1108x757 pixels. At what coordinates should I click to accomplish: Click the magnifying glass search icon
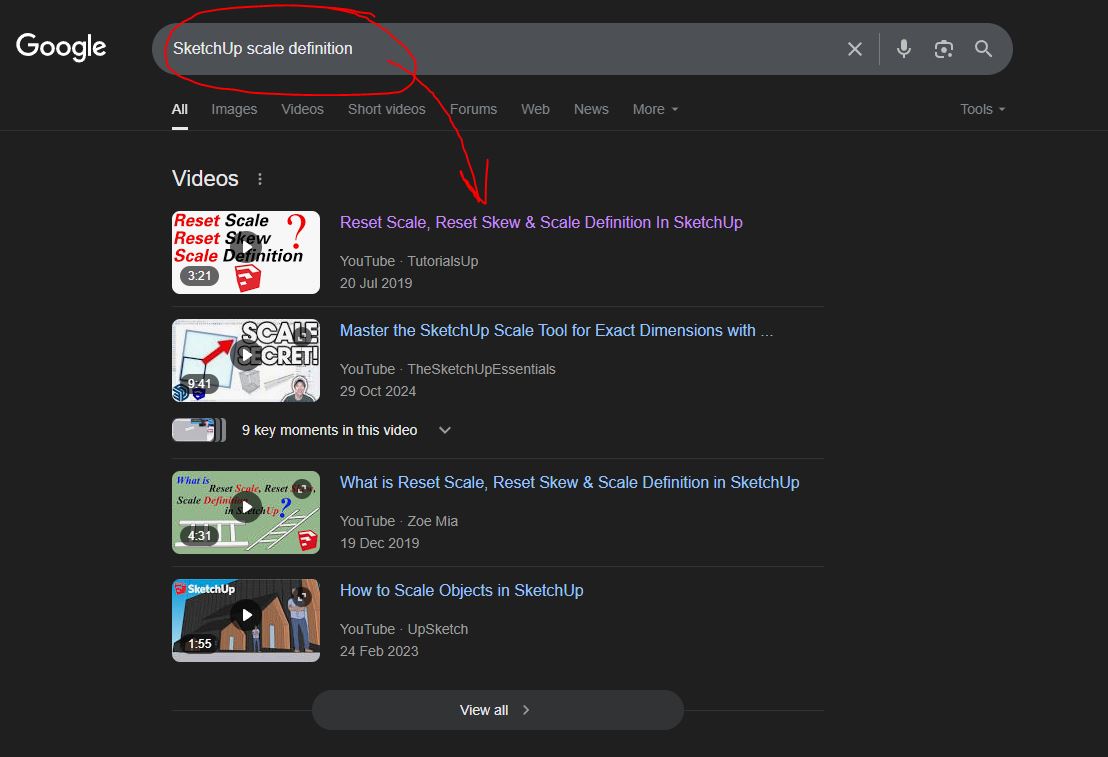point(983,49)
